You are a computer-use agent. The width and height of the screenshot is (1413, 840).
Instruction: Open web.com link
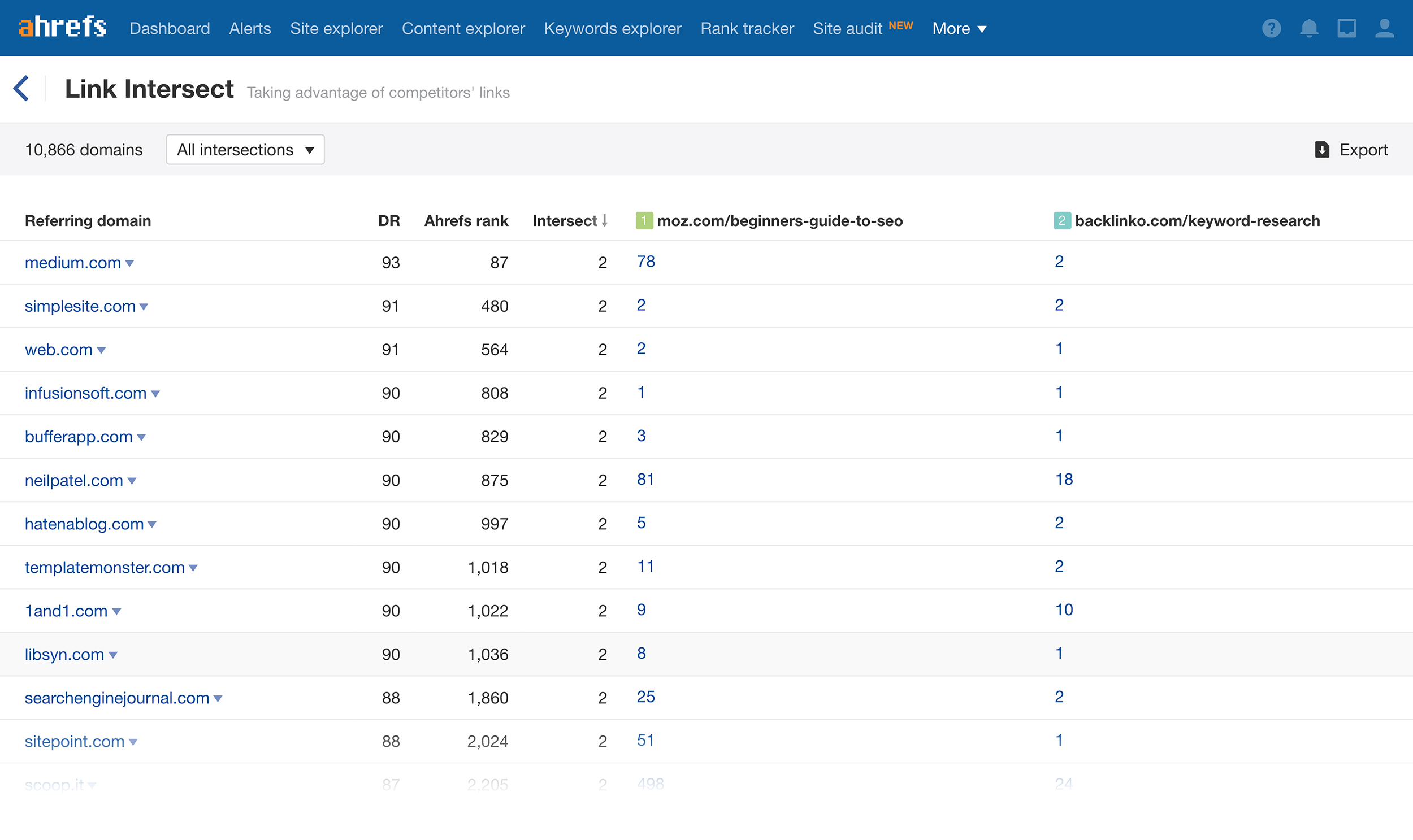pos(59,350)
